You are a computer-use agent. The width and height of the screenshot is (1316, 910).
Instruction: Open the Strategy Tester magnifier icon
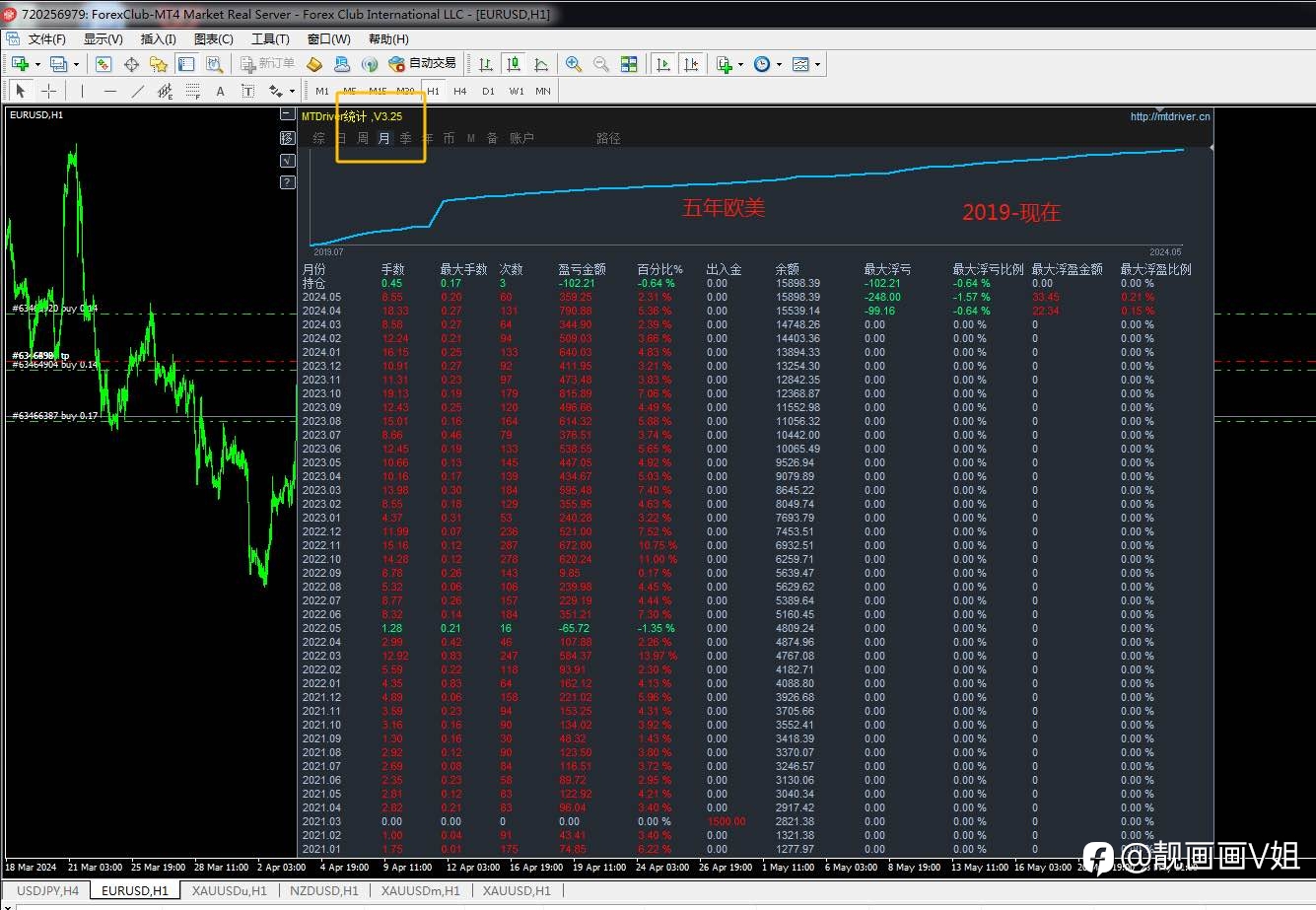pos(214,64)
